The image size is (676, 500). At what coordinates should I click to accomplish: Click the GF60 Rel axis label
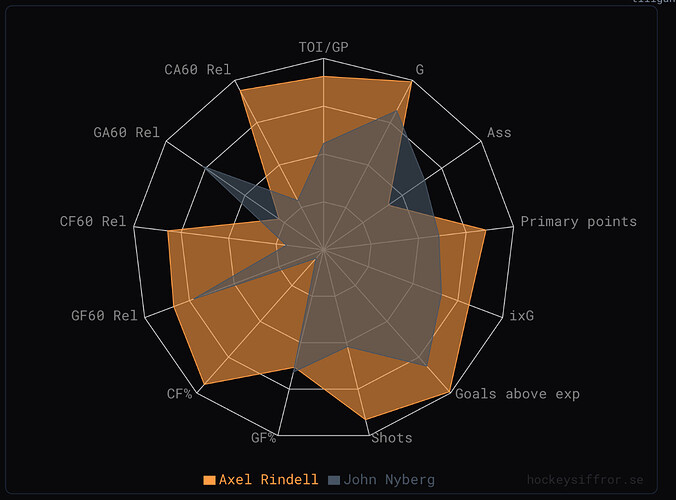point(104,316)
